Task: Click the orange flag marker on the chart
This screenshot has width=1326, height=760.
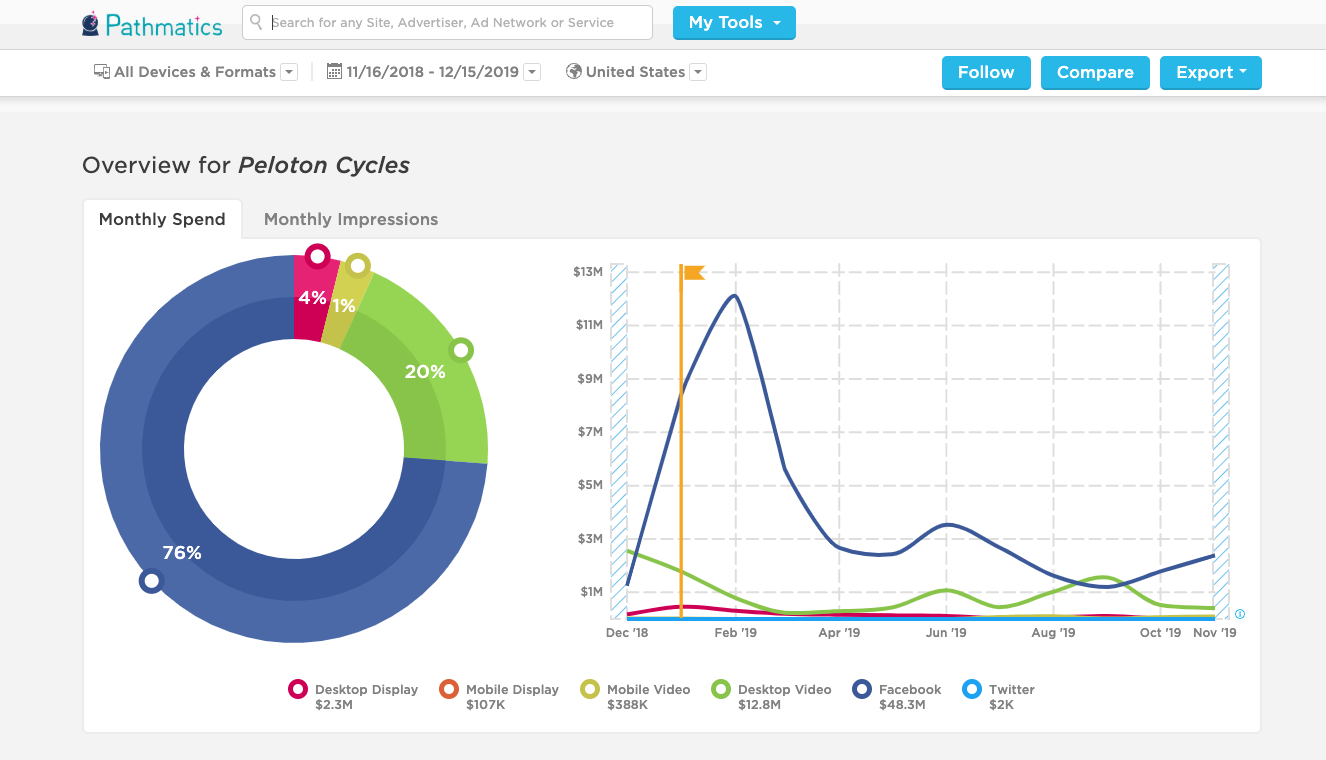Action: pos(694,272)
